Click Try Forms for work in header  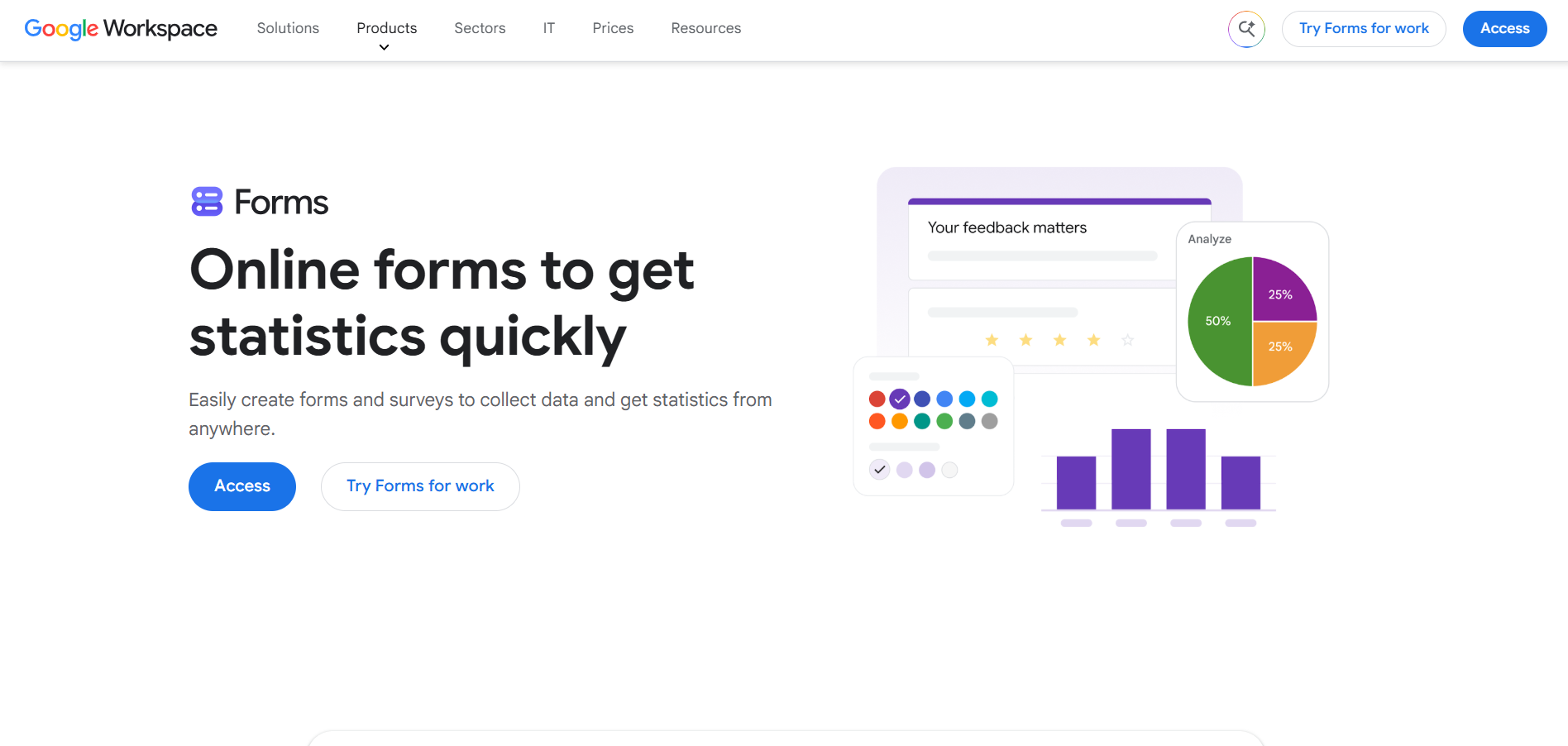tap(1364, 29)
